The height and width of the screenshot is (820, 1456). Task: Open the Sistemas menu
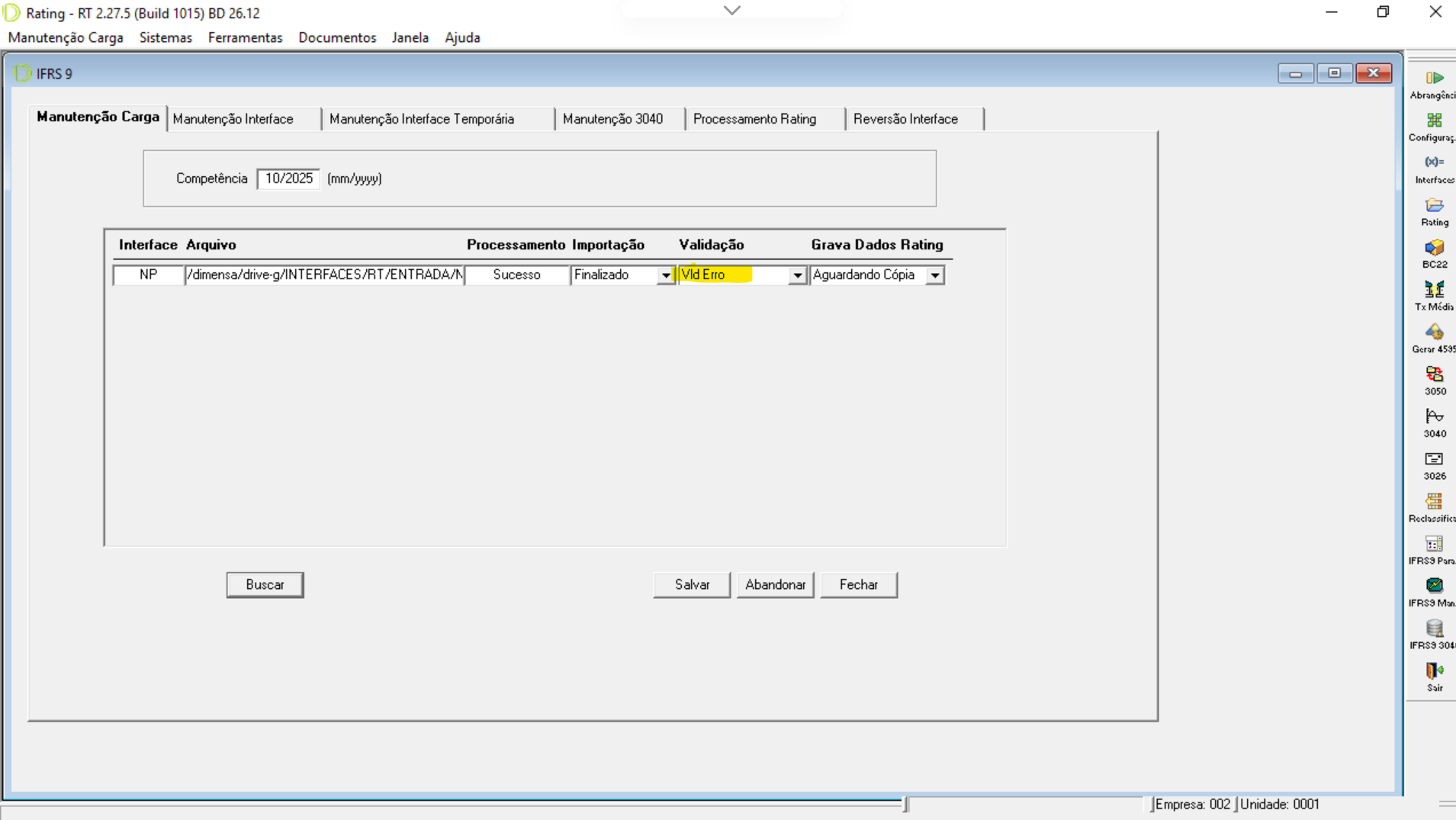pyautogui.click(x=166, y=37)
